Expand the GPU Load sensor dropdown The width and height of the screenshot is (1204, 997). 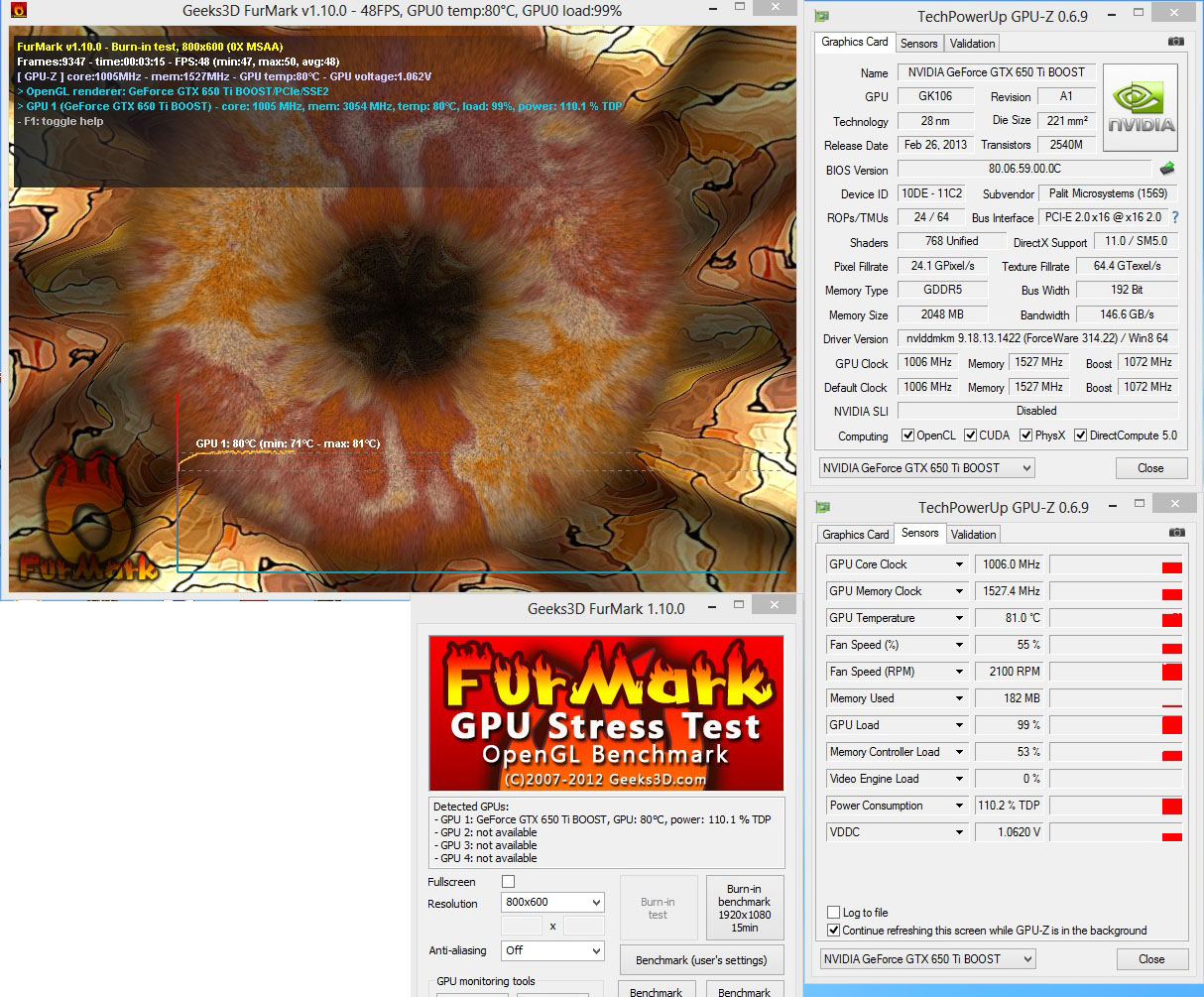tap(959, 725)
